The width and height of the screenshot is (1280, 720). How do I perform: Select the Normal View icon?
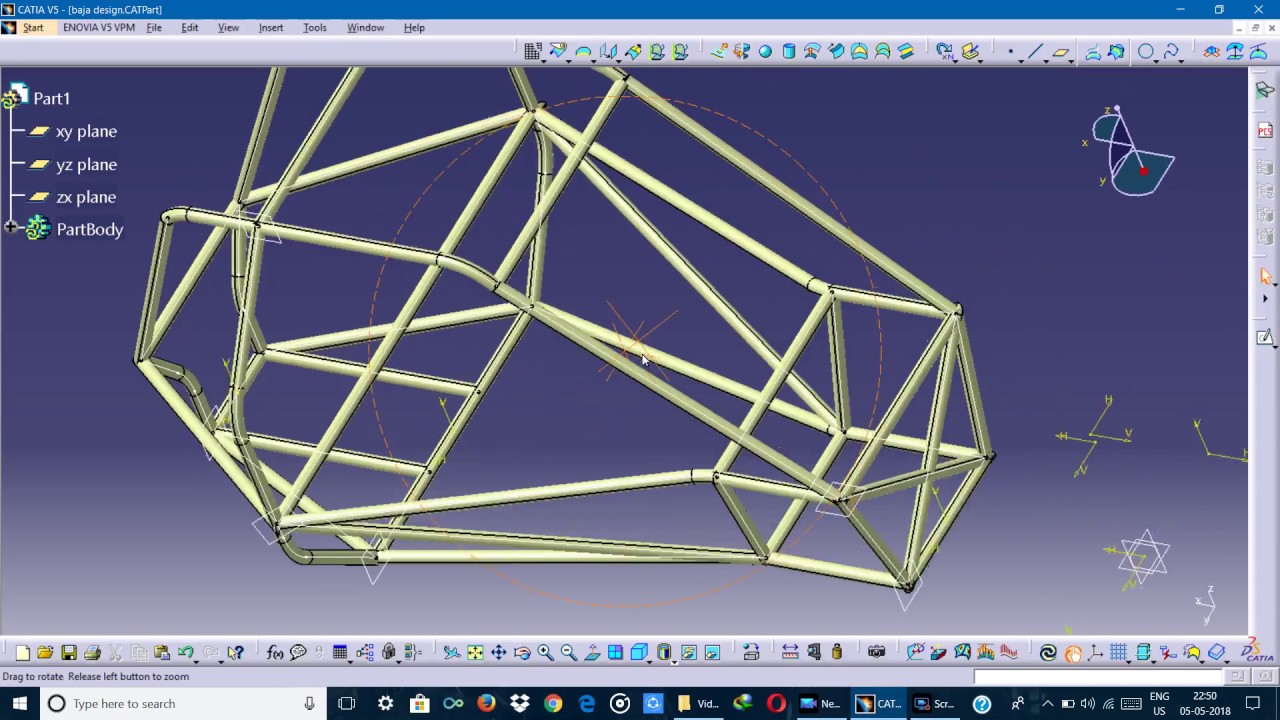pos(592,653)
